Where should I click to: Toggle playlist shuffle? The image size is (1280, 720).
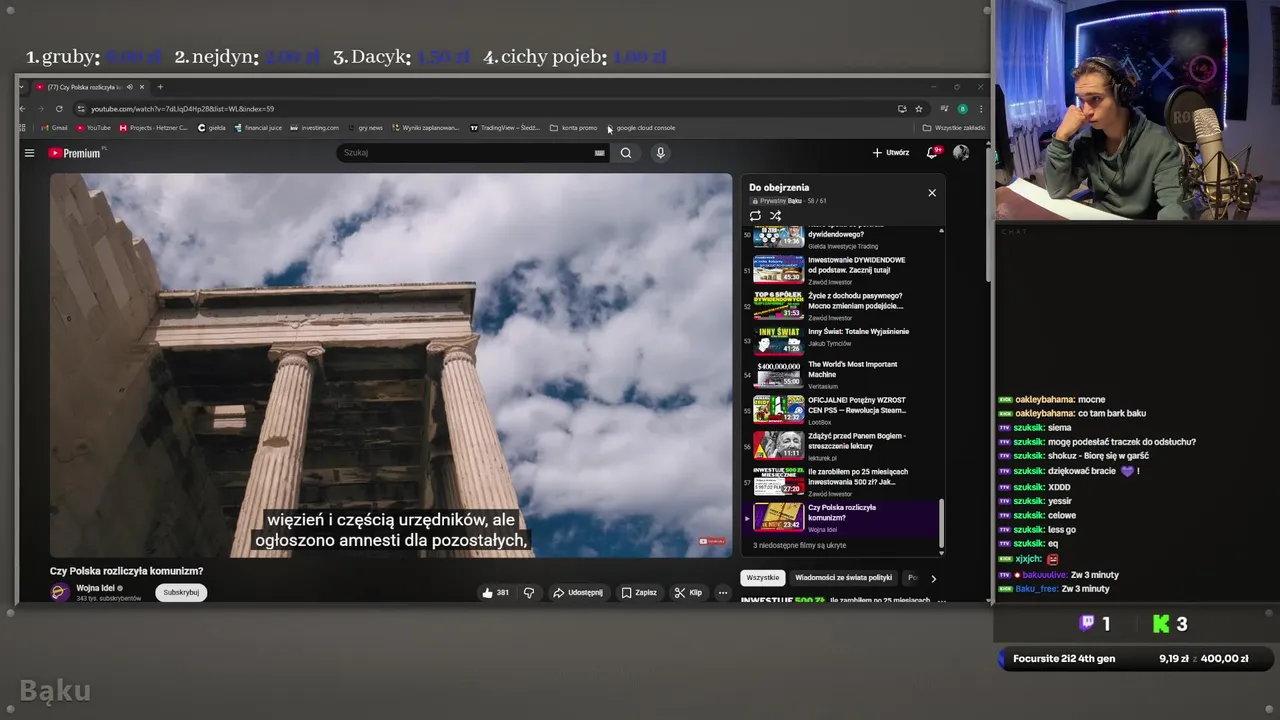(775, 215)
